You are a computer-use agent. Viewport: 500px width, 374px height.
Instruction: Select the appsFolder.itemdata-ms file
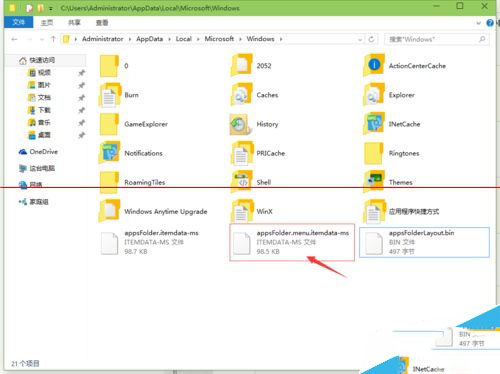[x=149, y=242]
